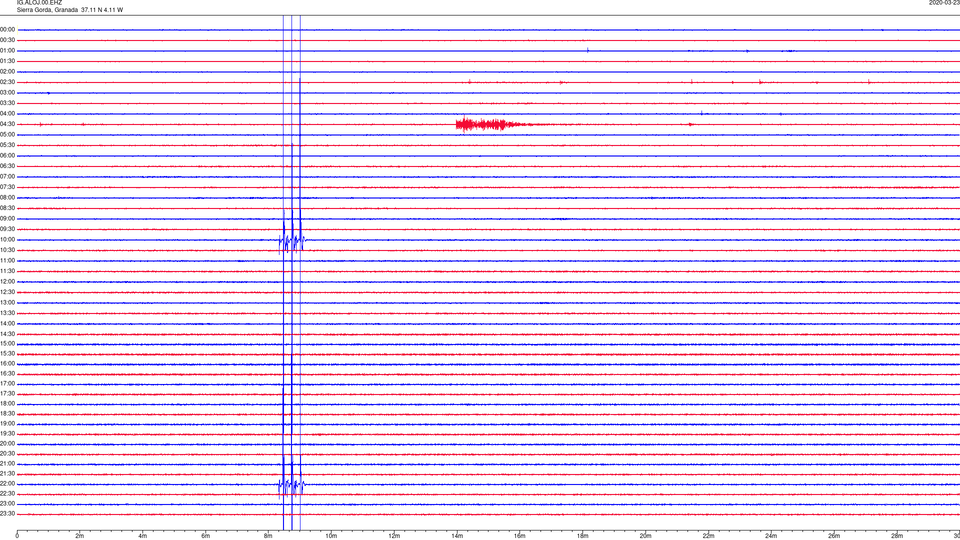Screen dimensions: 960x540
Task: Select the 14:00 time label
Action: tap(7, 323)
